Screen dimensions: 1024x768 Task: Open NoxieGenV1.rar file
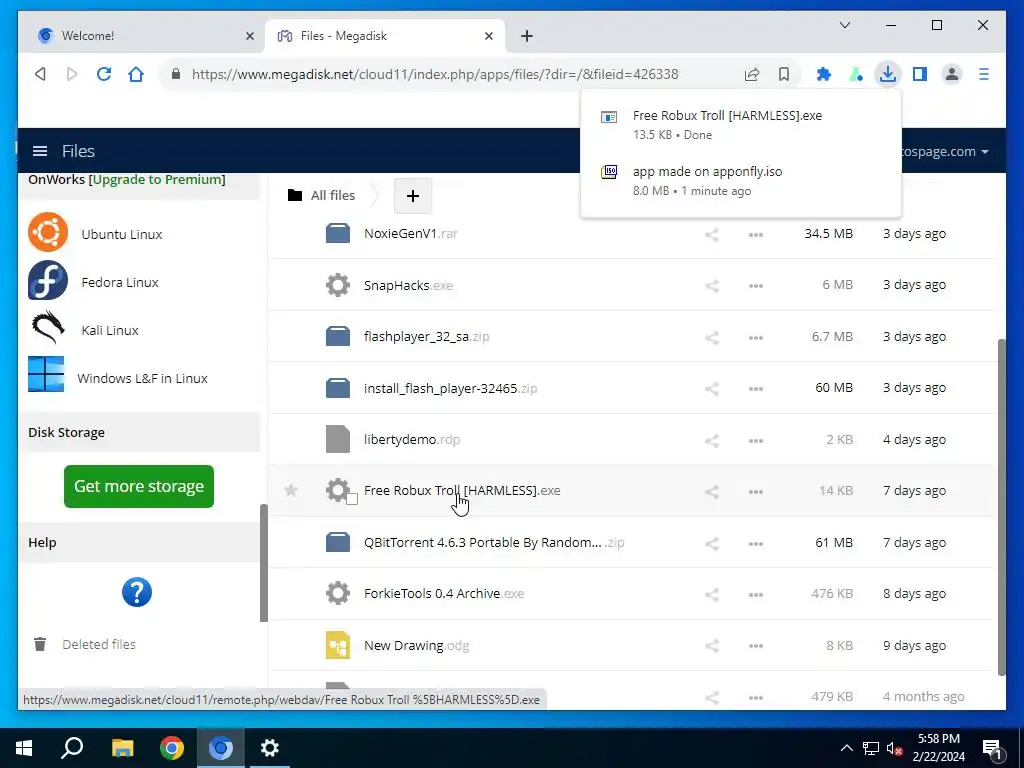411,234
